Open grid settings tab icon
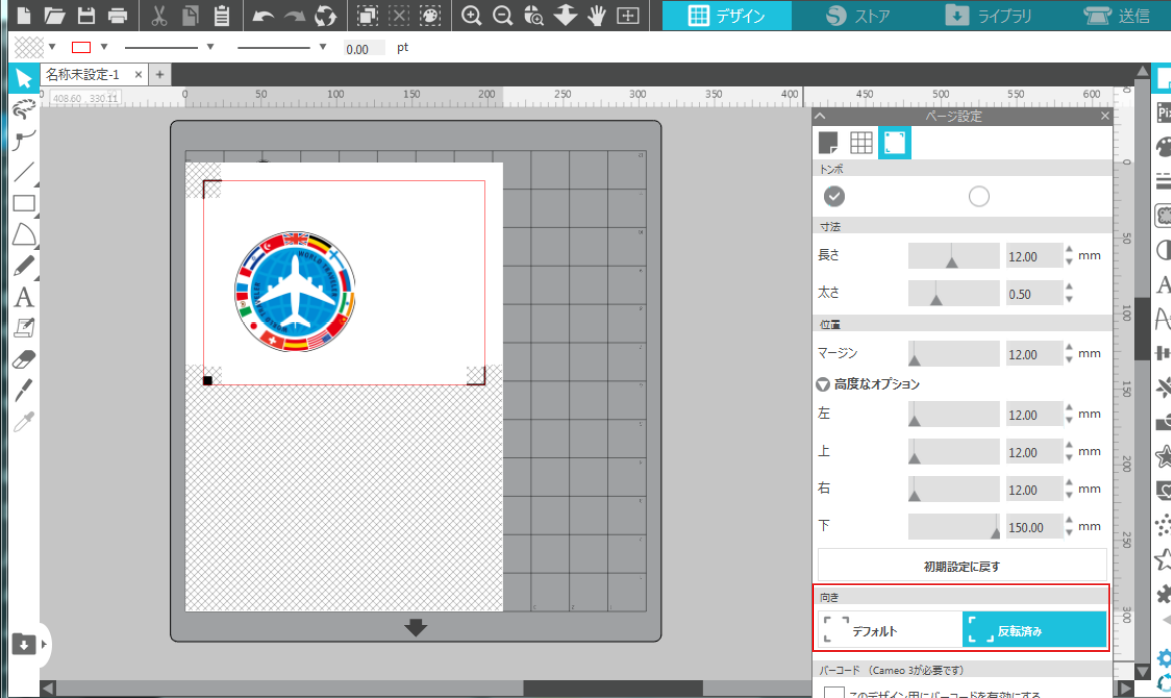This screenshot has height=698, width=1171. coord(861,142)
